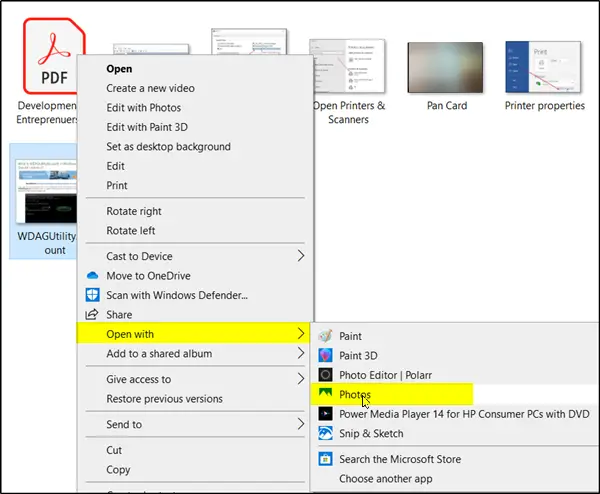
Task: Select Scan with Windows Defender
Action: click(x=195, y=295)
